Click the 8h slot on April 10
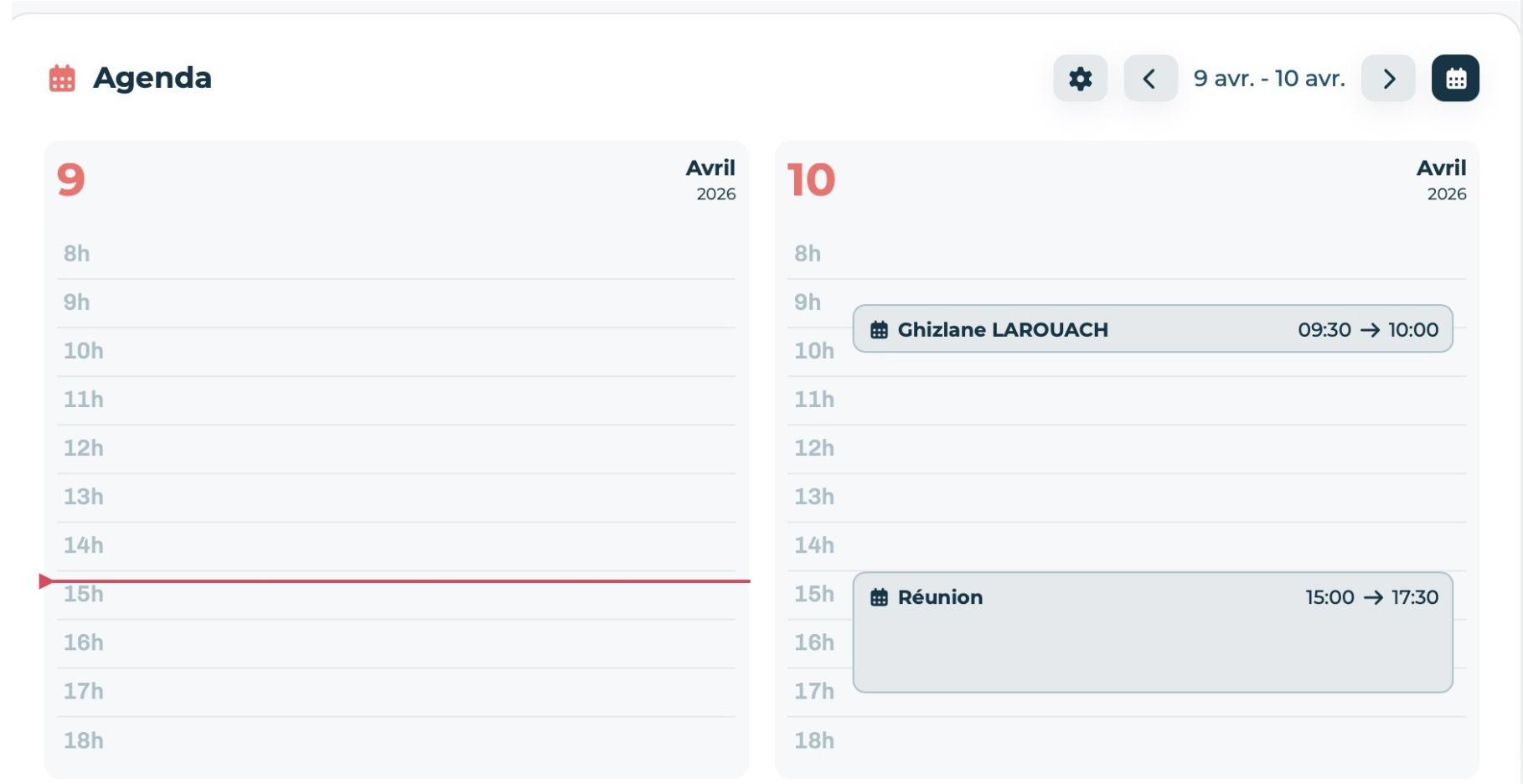Screen dimensions: 1523x784 click(1127, 255)
